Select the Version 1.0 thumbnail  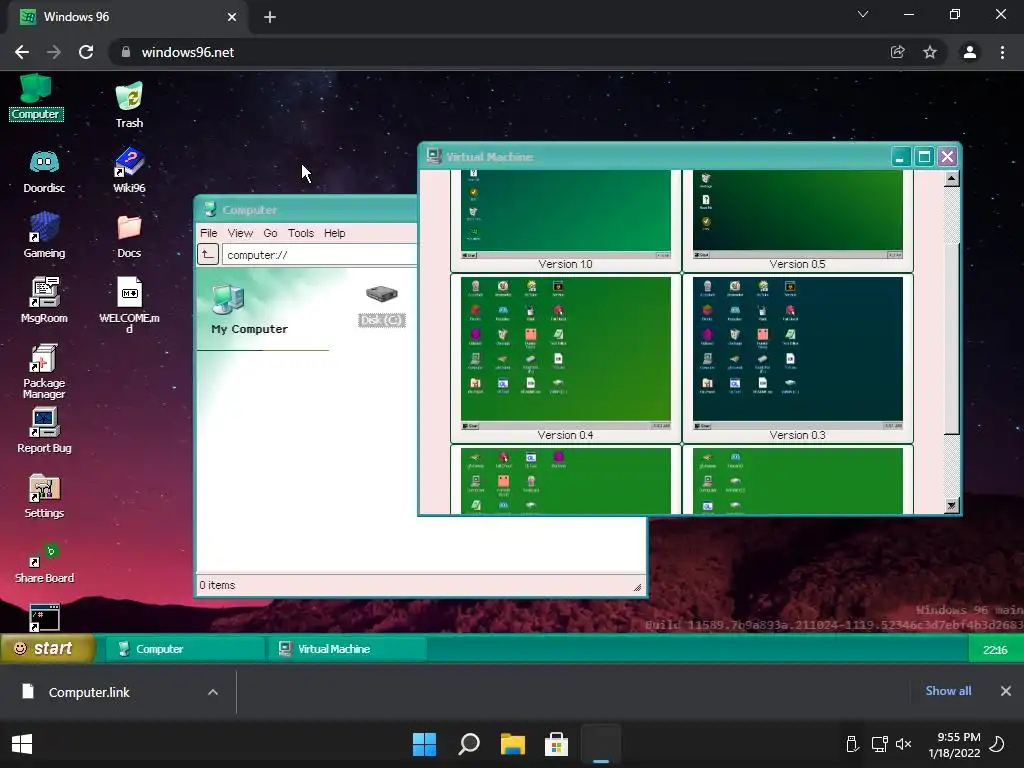point(566,221)
